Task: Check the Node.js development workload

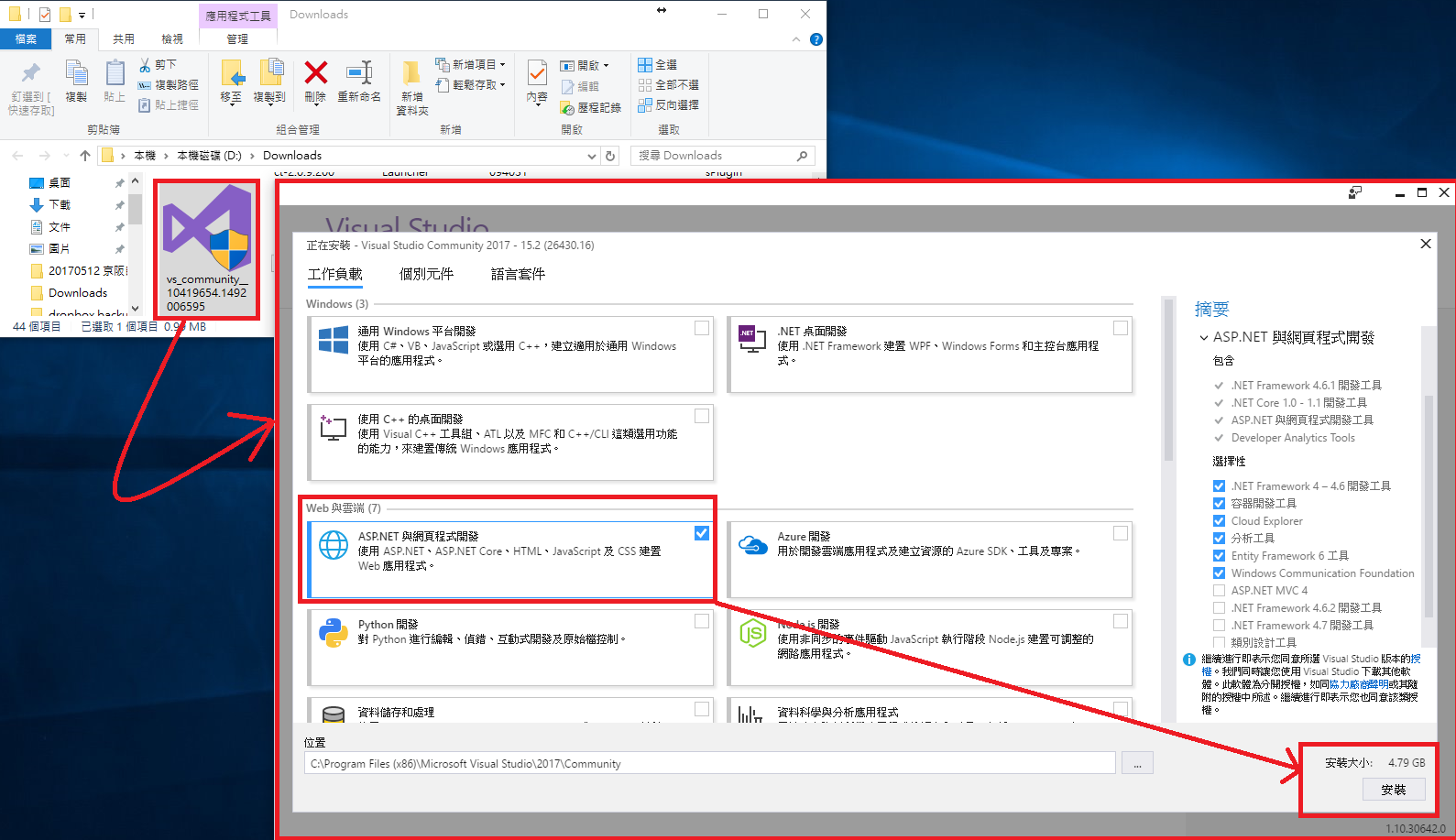Action: pos(1121,621)
